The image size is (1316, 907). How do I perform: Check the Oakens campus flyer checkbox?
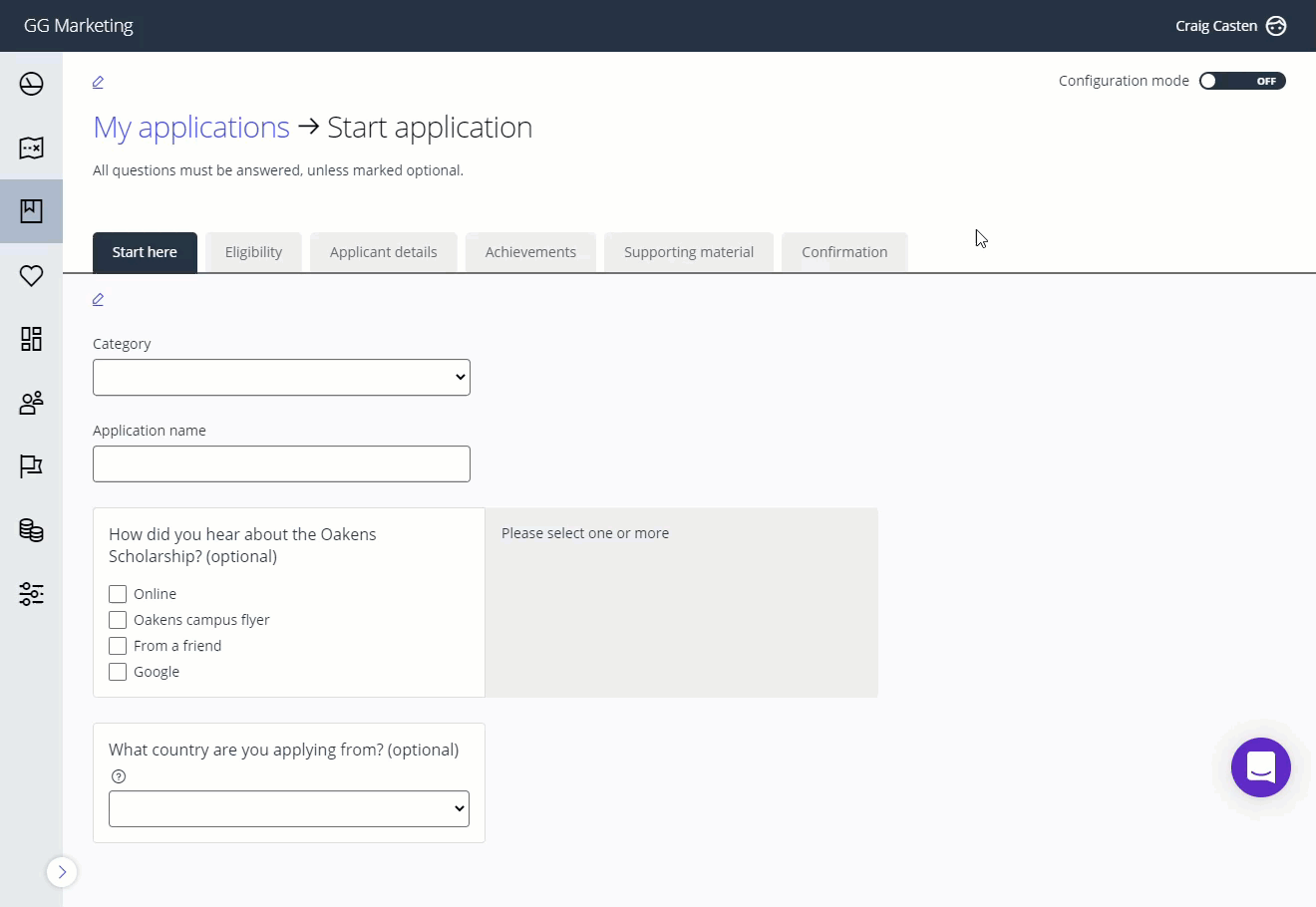pyautogui.click(x=117, y=619)
